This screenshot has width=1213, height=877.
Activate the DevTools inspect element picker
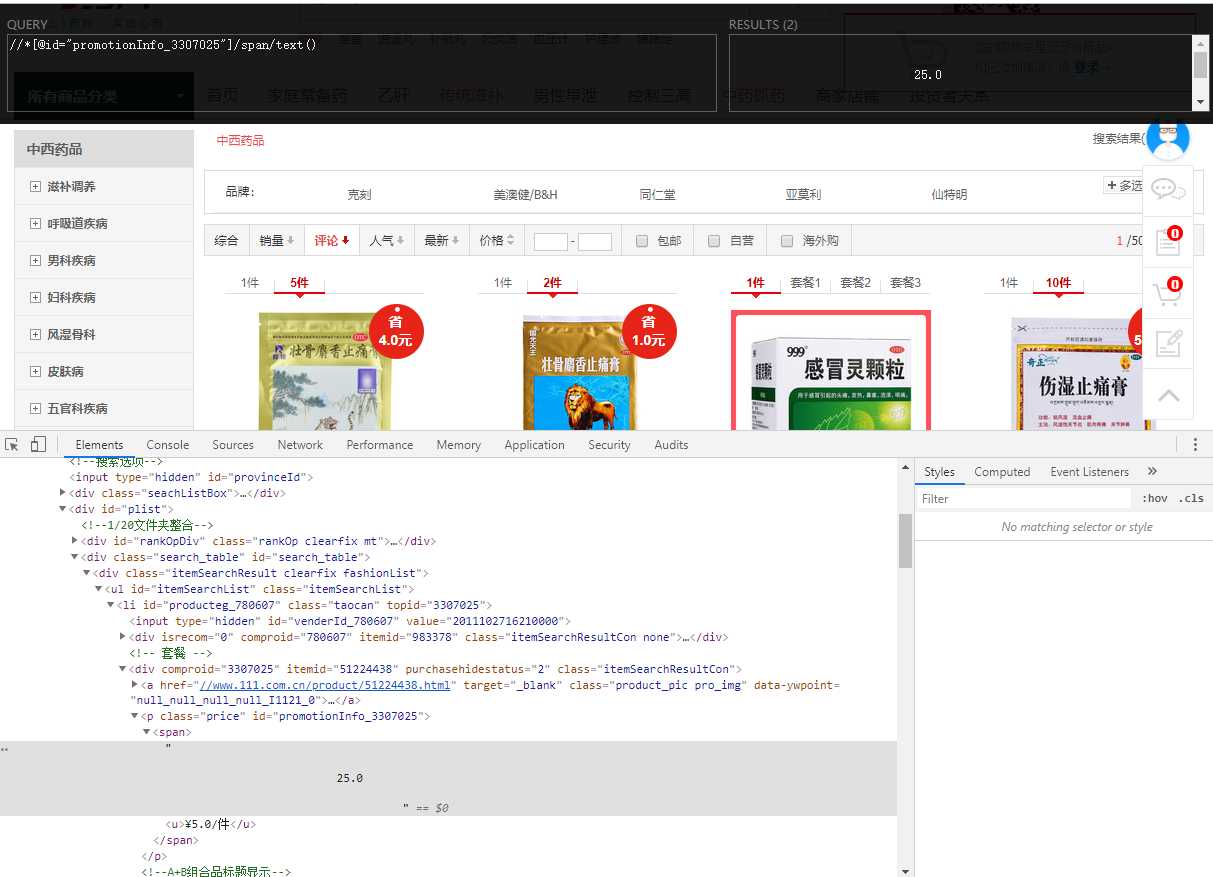coord(12,445)
